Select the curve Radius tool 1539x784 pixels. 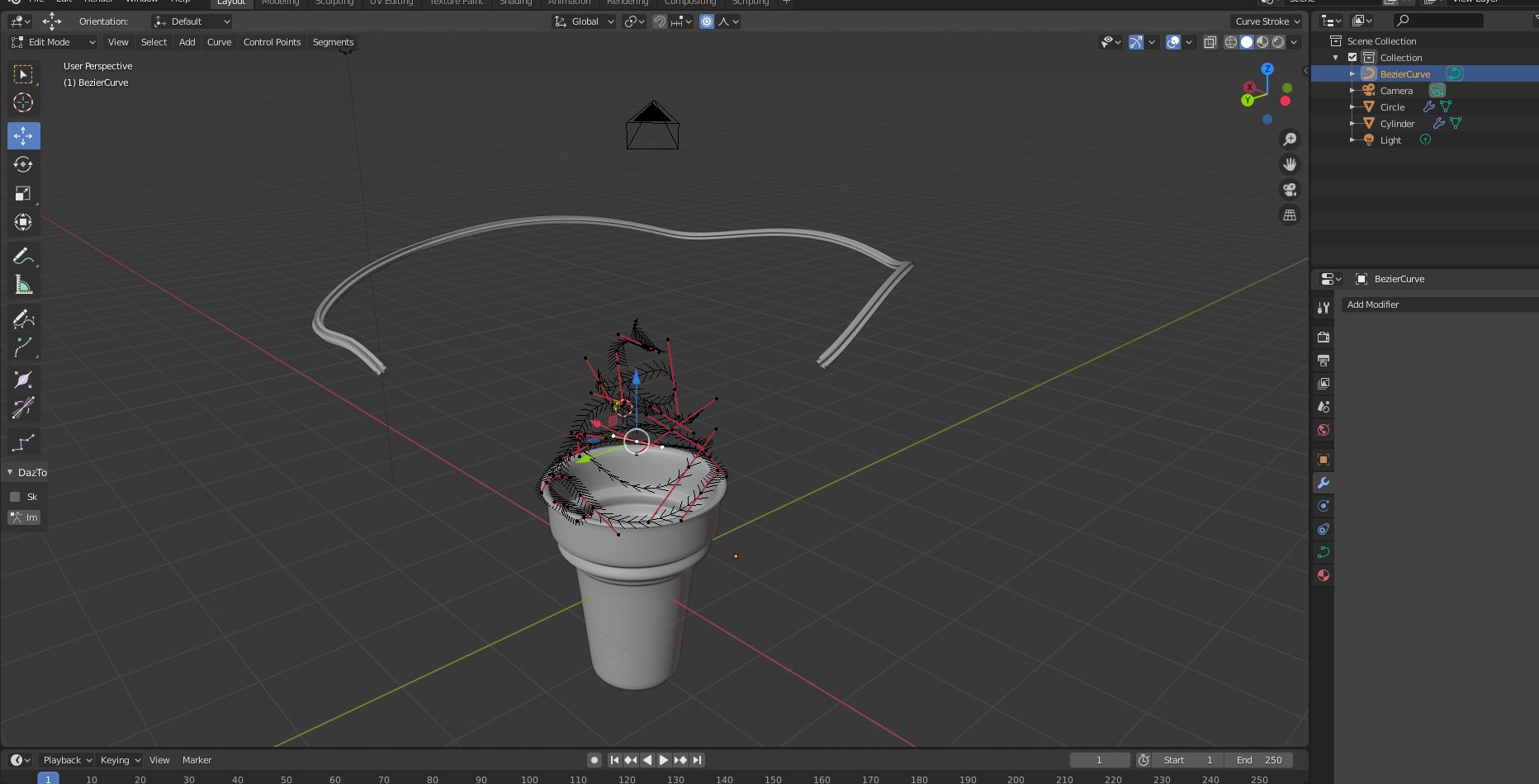(23, 380)
